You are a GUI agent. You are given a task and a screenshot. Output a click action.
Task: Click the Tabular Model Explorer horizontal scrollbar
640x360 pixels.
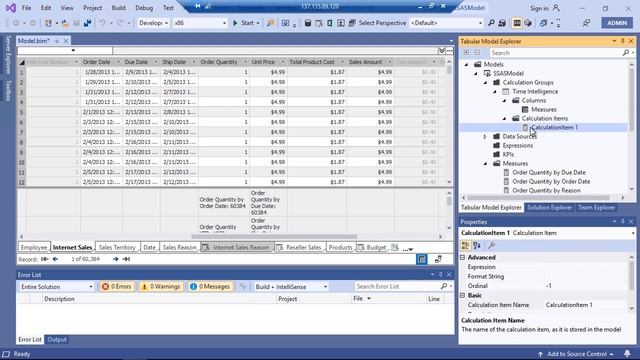(x=538, y=198)
